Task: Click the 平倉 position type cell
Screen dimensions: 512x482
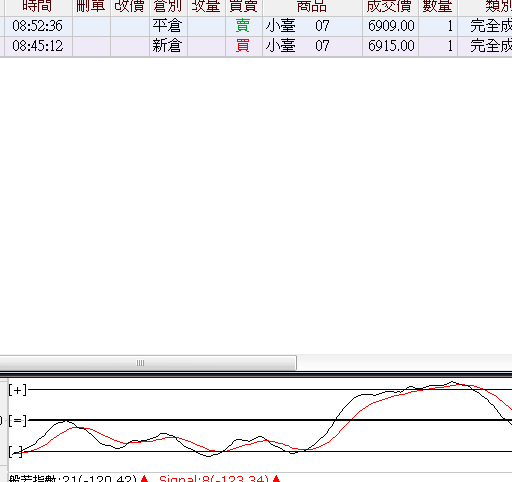Action: [168, 26]
